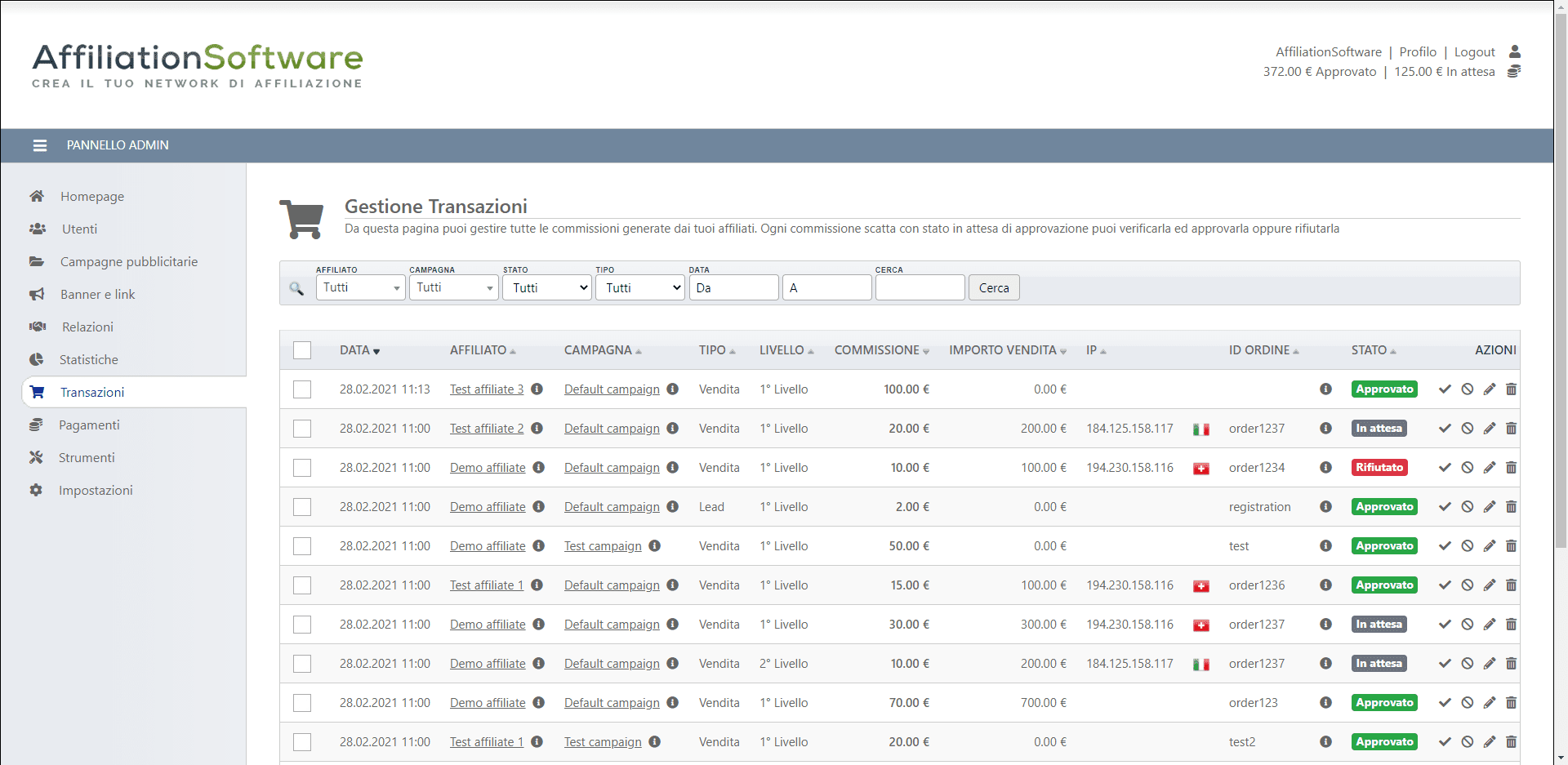Screen dimensions: 1568x765
Task: Expand the Stato filter dropdown
Action: tap(546, 287)
